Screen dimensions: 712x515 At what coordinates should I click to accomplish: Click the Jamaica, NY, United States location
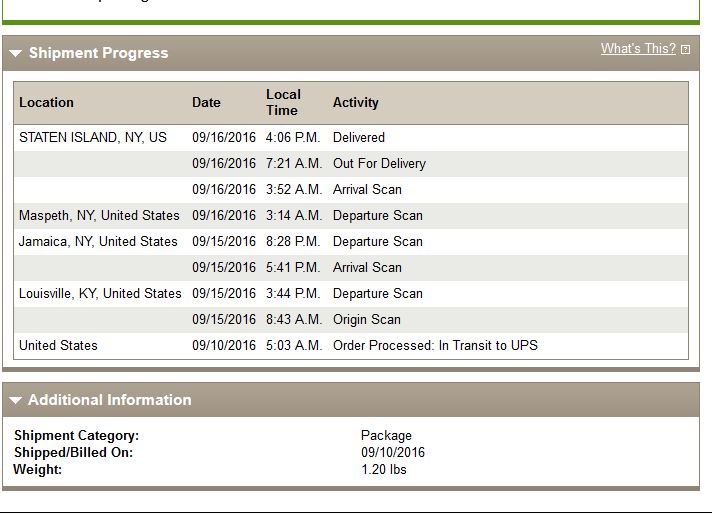click(98, 241)
